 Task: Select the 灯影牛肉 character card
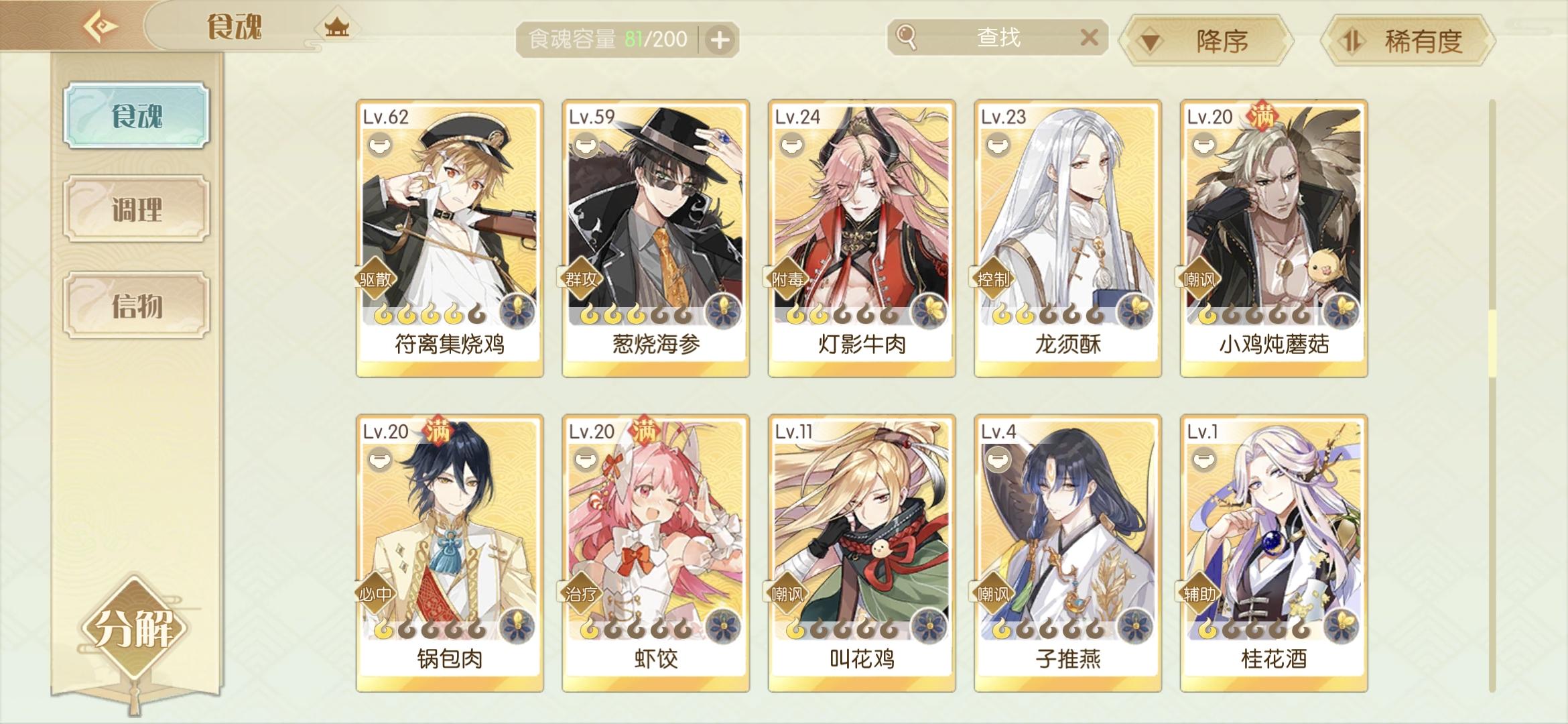pyautogui.click(x=862, y=239)
